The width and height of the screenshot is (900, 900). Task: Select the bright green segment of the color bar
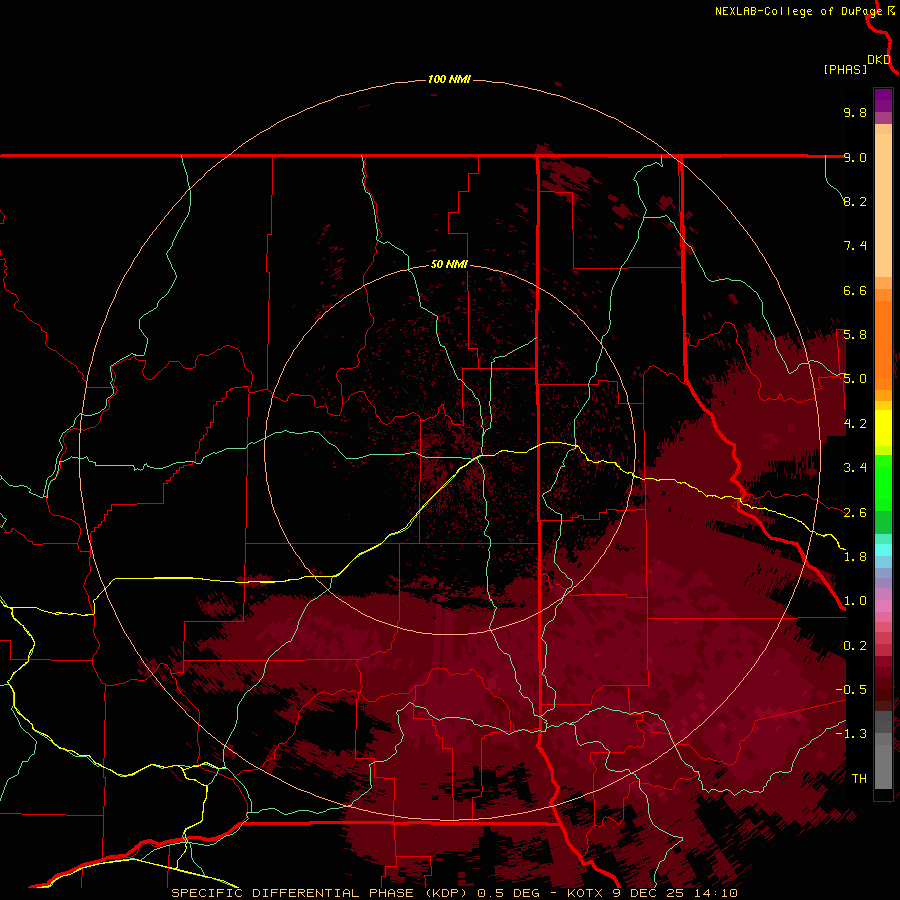point(883,482)
